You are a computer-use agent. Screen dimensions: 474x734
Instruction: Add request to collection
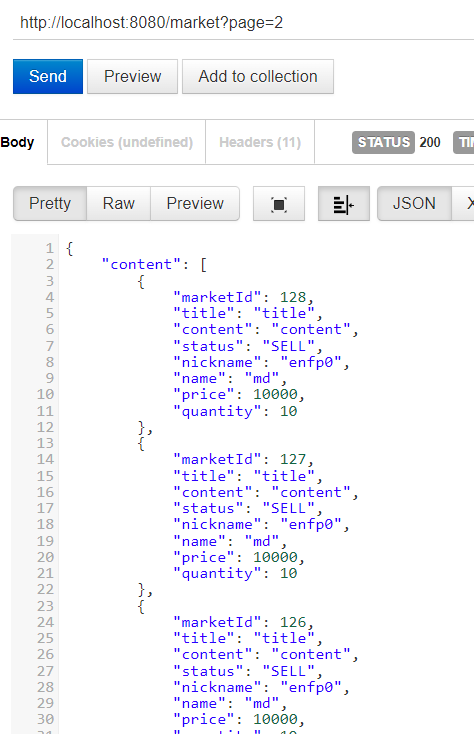[x=258, y=76]
